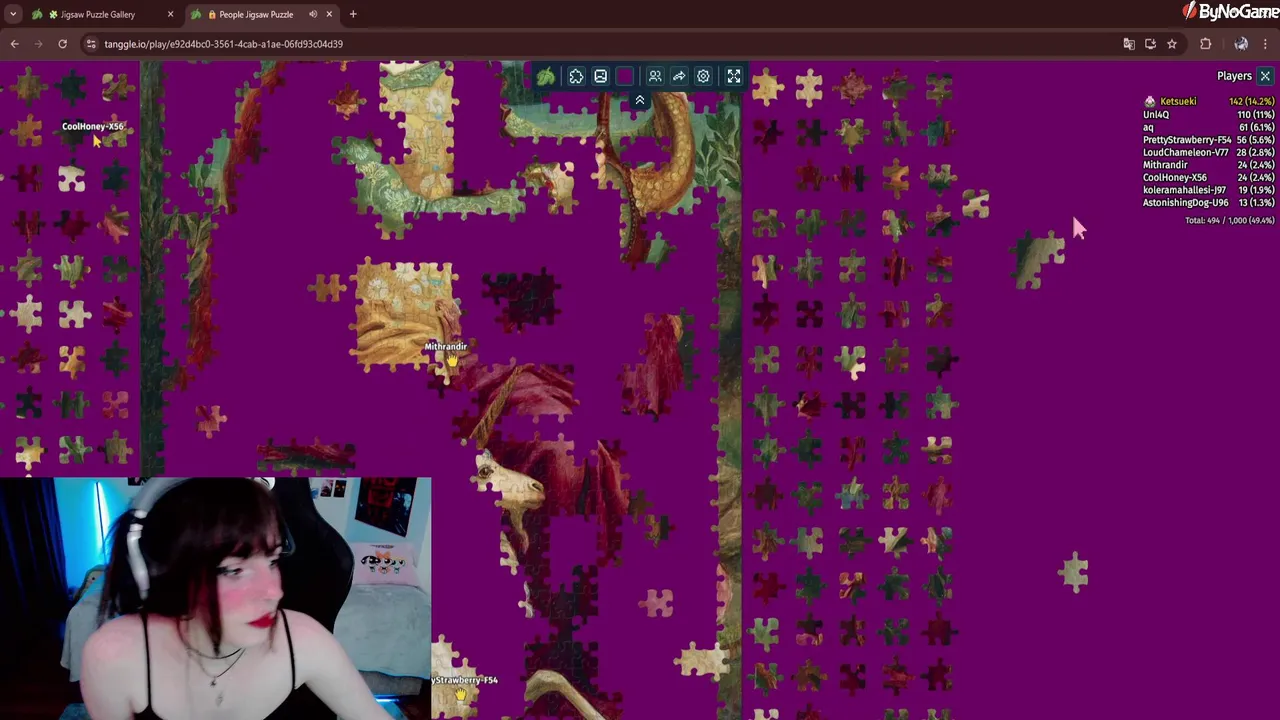Click the total progress 494 / 1,000 text

1230,220
